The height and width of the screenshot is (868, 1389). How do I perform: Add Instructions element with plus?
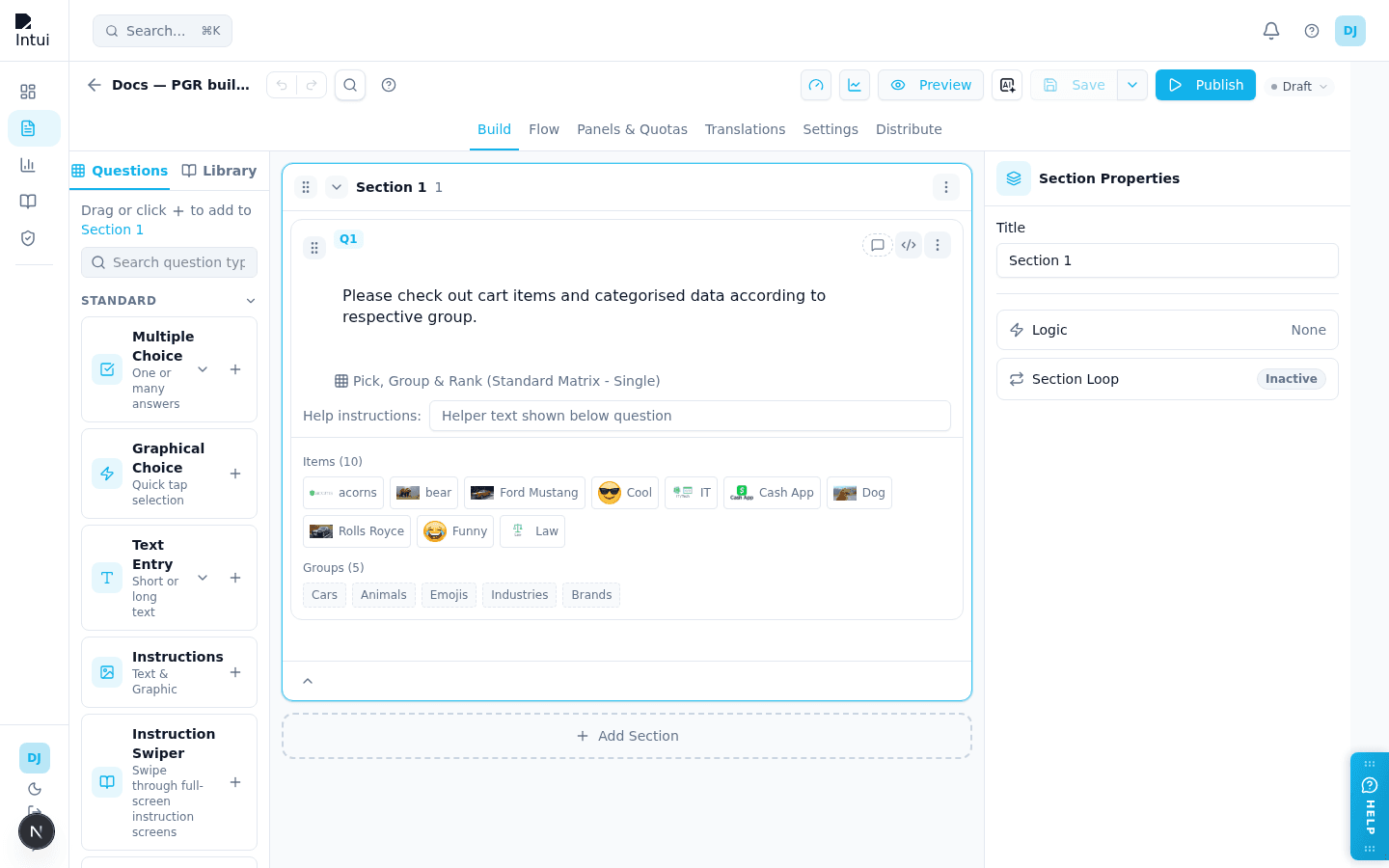235,672
